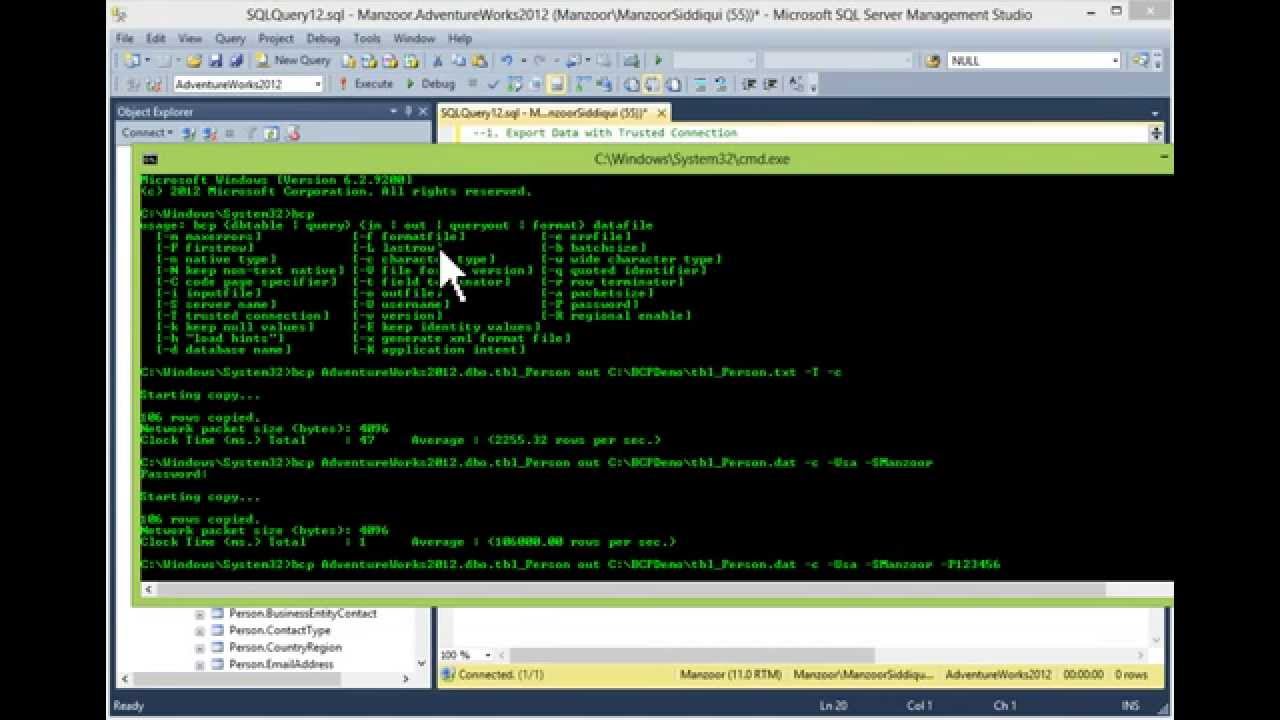Click the Undo icon

(x=506, y=60)
